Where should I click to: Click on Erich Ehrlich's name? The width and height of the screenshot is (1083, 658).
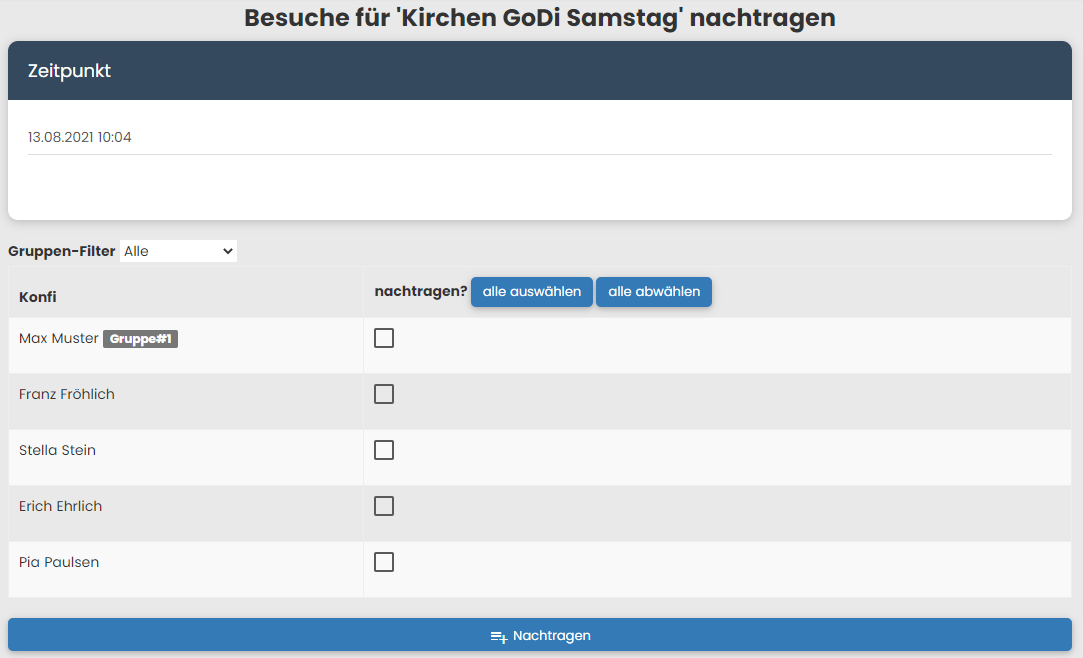61,507
